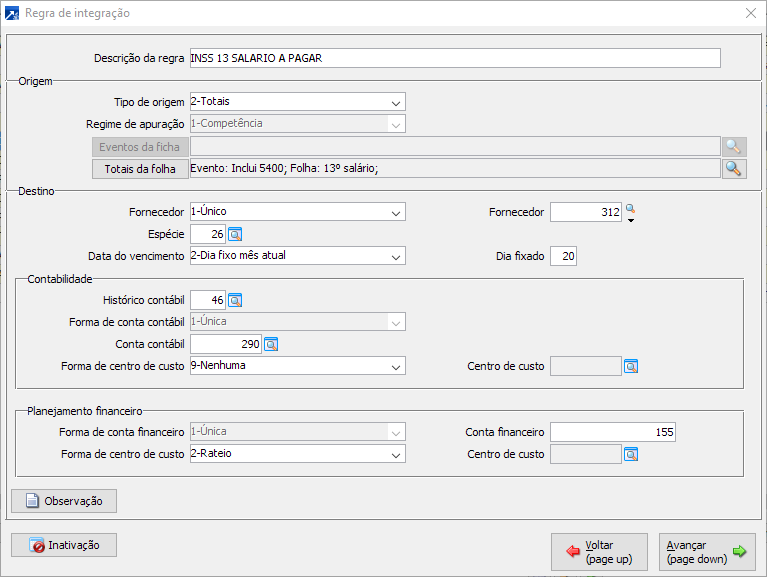Expand the Forma de conta contábil dropdown
Screen dimensions: 771x579
coord(396,322)
